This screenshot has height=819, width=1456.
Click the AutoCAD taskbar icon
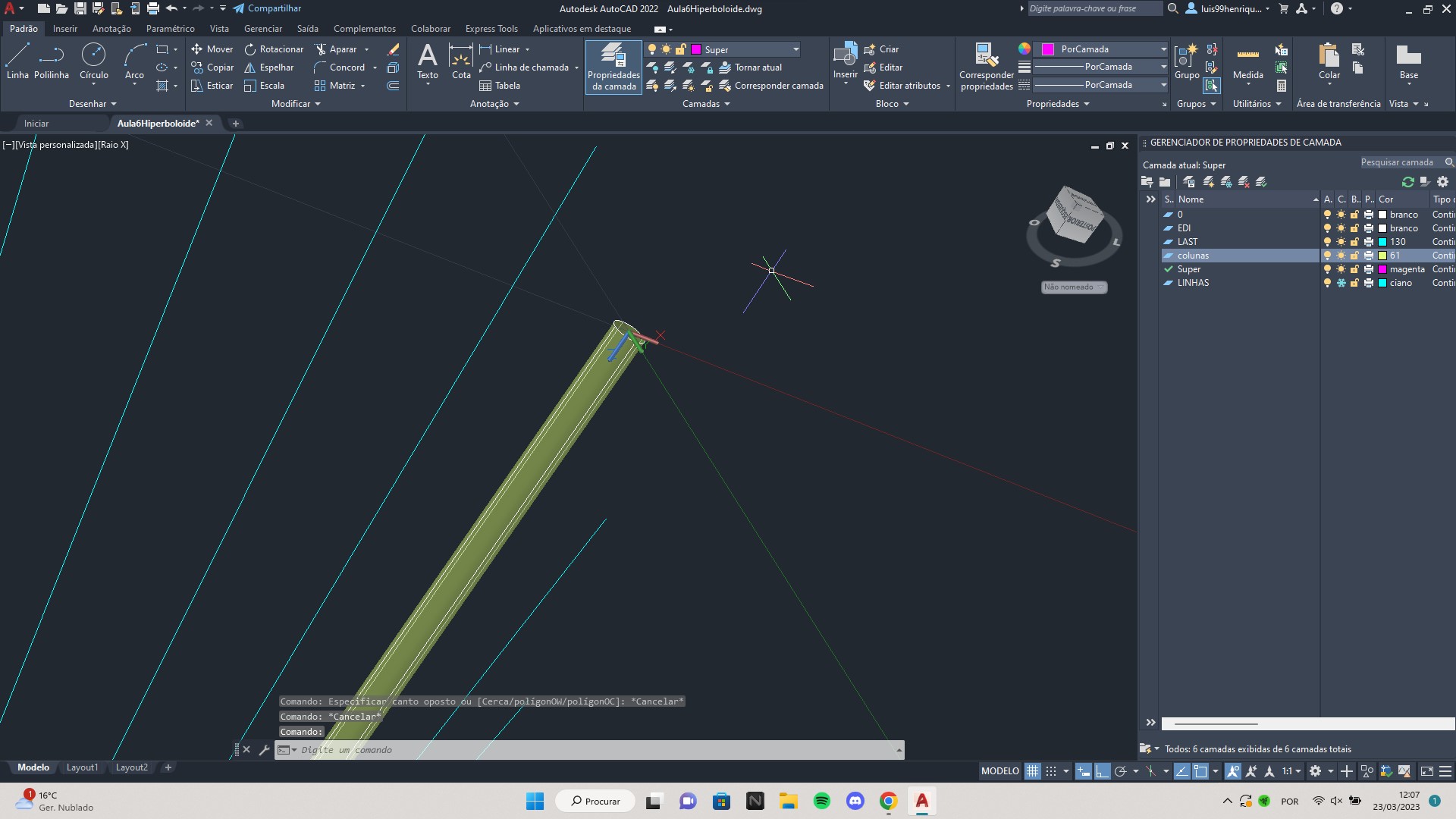coord(922,800)
